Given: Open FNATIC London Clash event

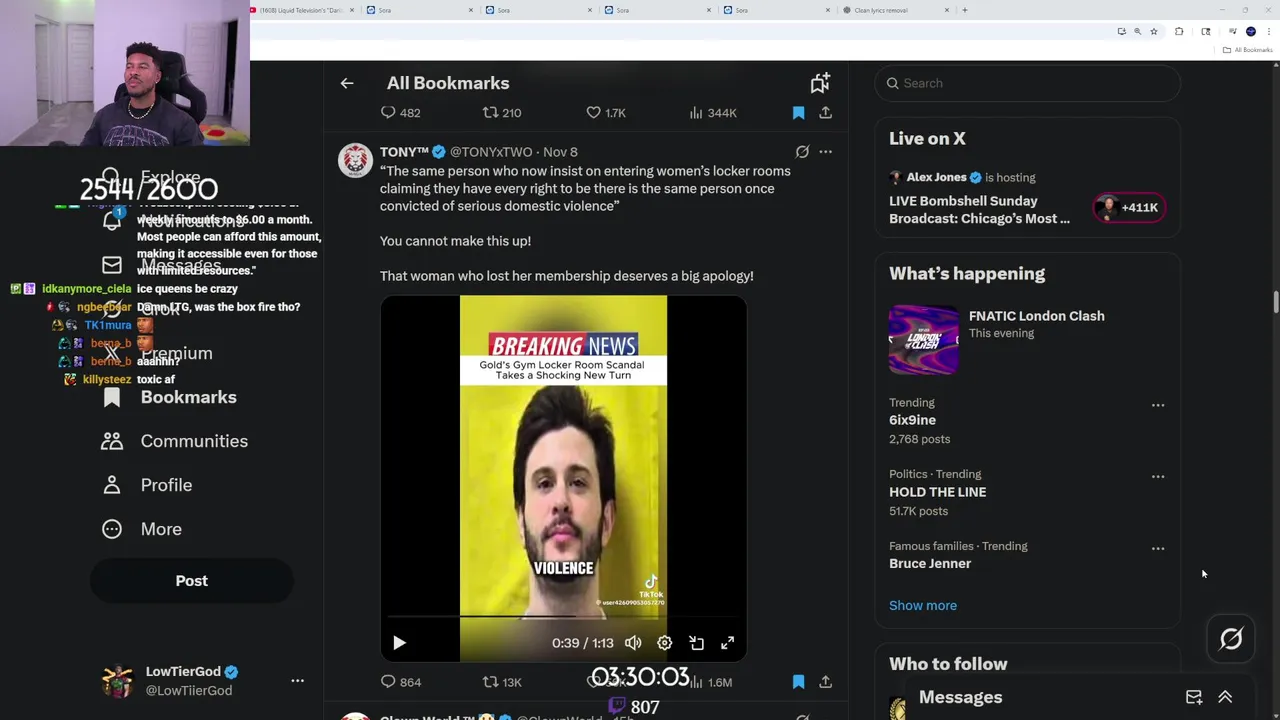Looking at the screenshot, I should pyautogui.click(x=1036, y=316).
